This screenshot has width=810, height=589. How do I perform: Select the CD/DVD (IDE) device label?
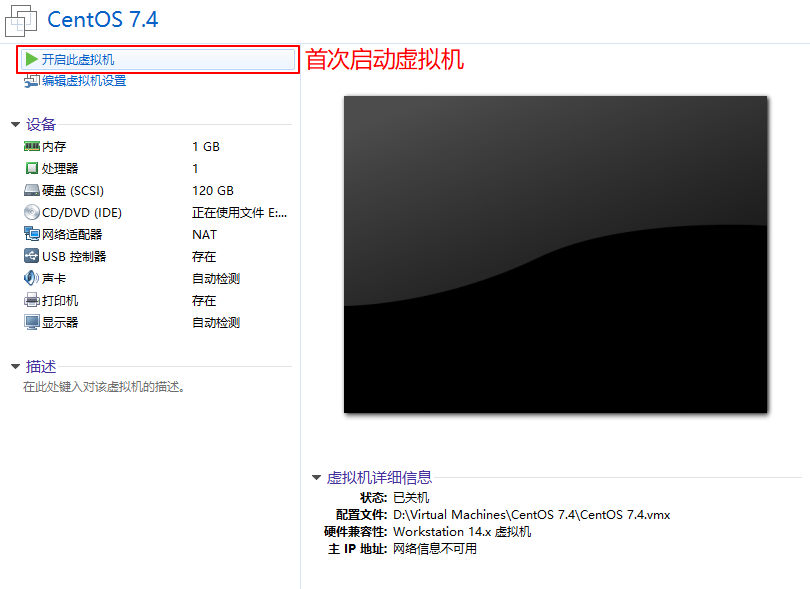click(x=82, y=213)
